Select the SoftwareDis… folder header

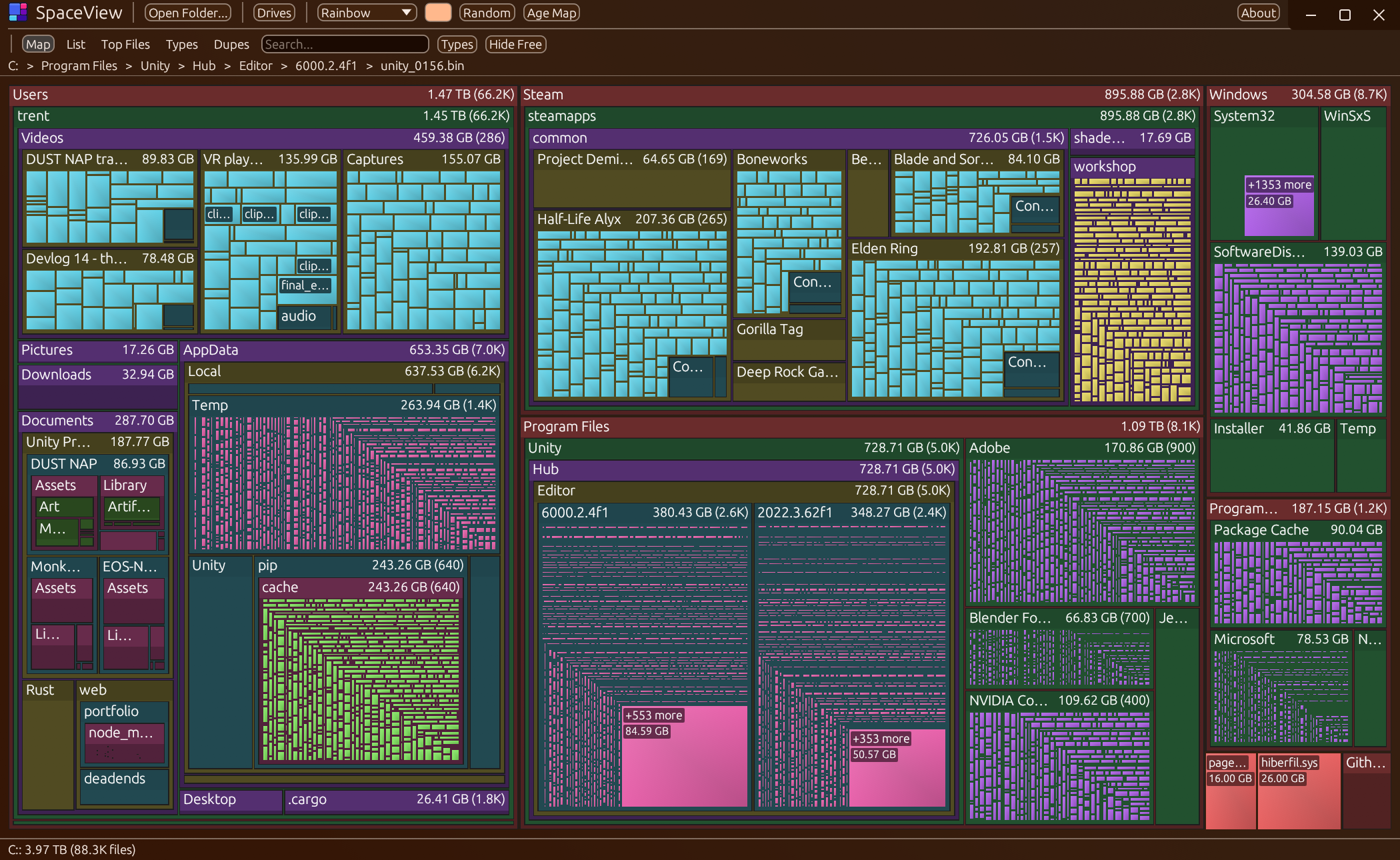[1298, 251]
